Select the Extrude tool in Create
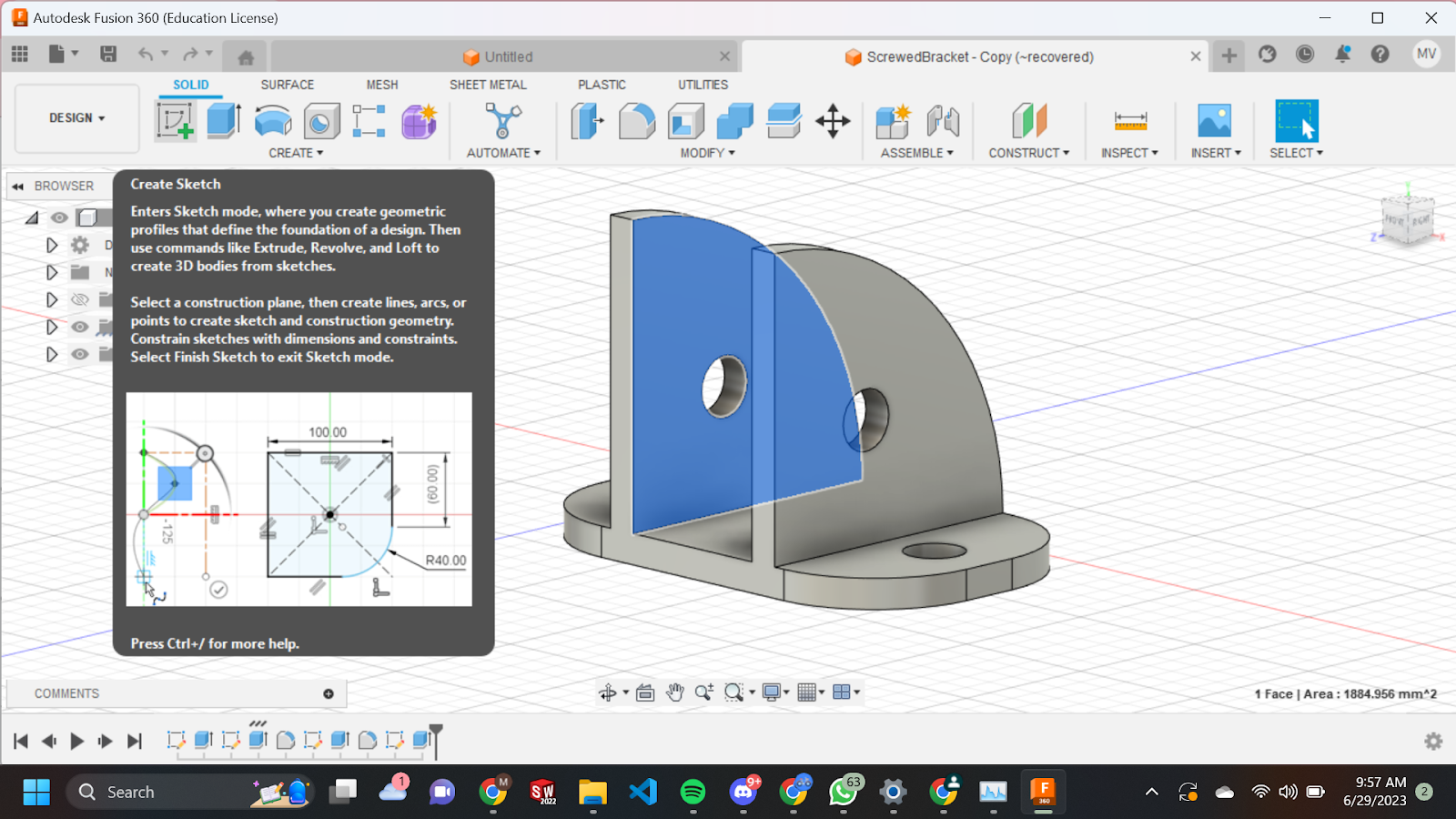Viewport: 1456px width, 819px height. point(224,120)
